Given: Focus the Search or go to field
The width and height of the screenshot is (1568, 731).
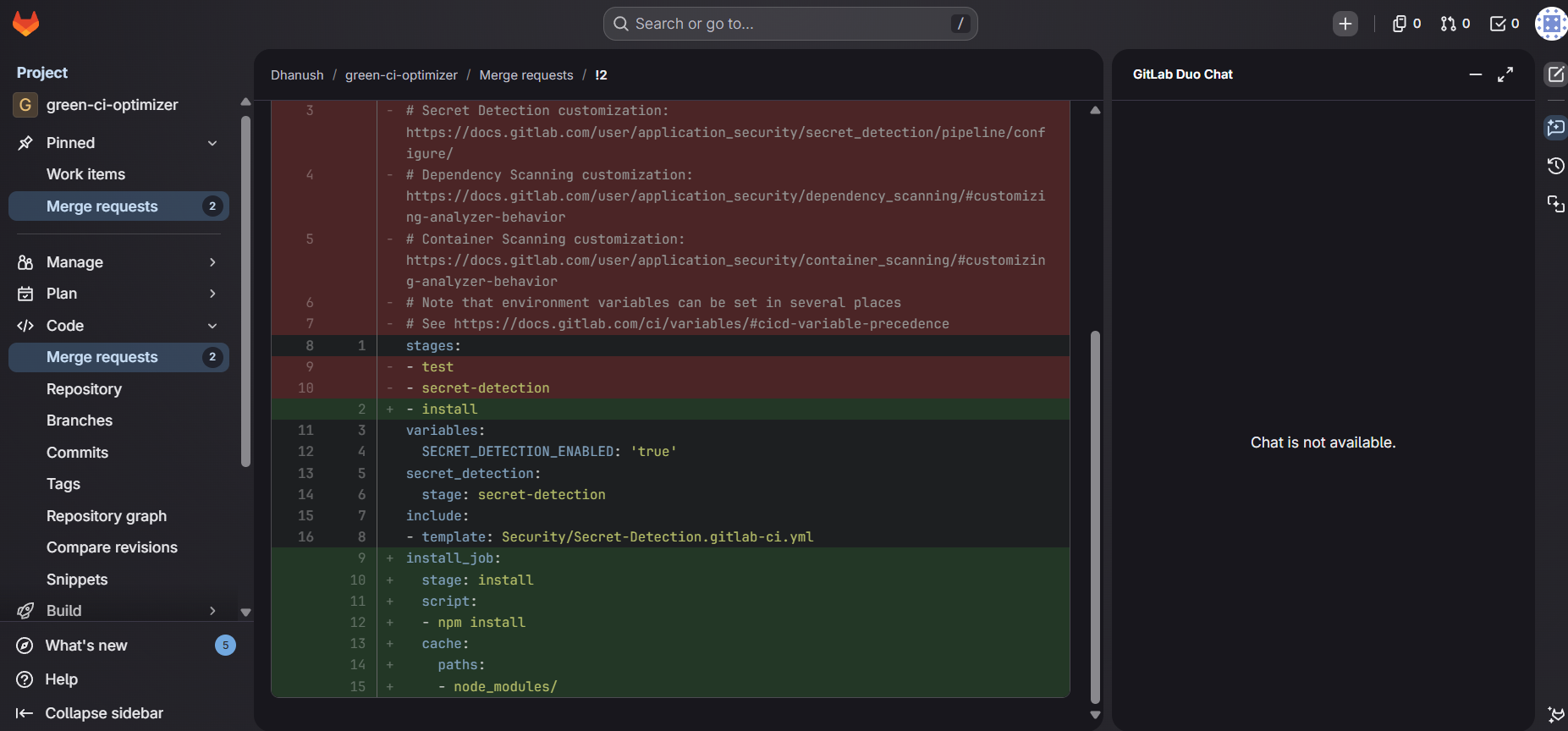Looking at the screenshot, I should (x=790, y=24).
